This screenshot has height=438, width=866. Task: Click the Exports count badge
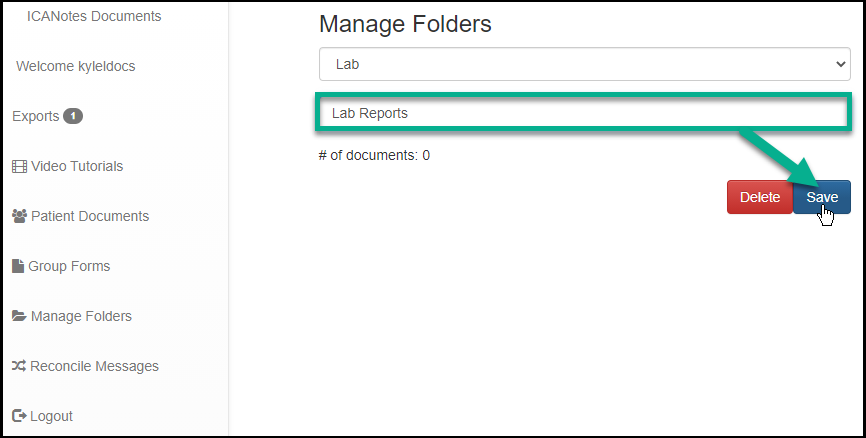click(x=73, y=116)
